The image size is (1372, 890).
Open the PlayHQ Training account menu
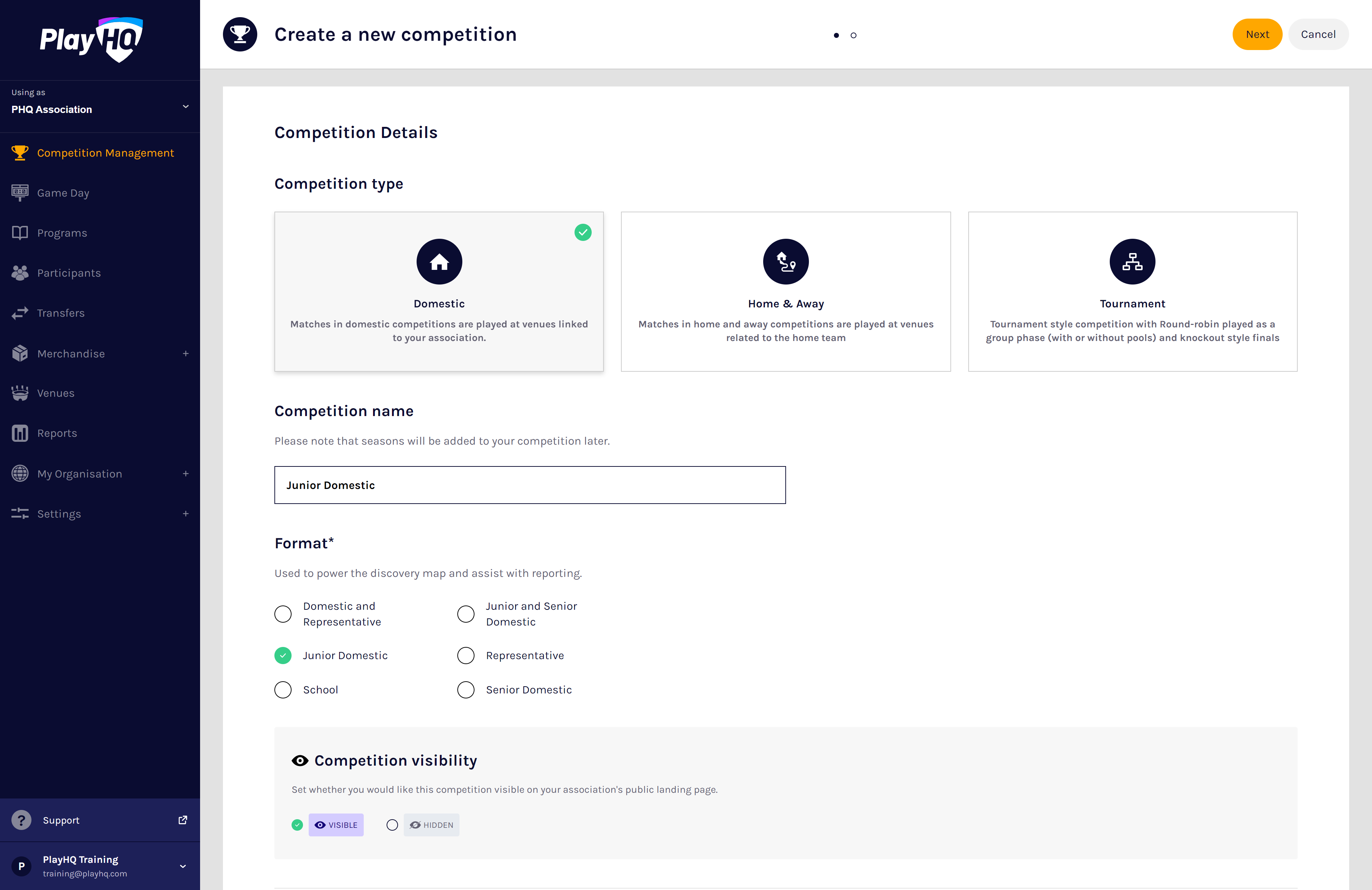point(183,866)
